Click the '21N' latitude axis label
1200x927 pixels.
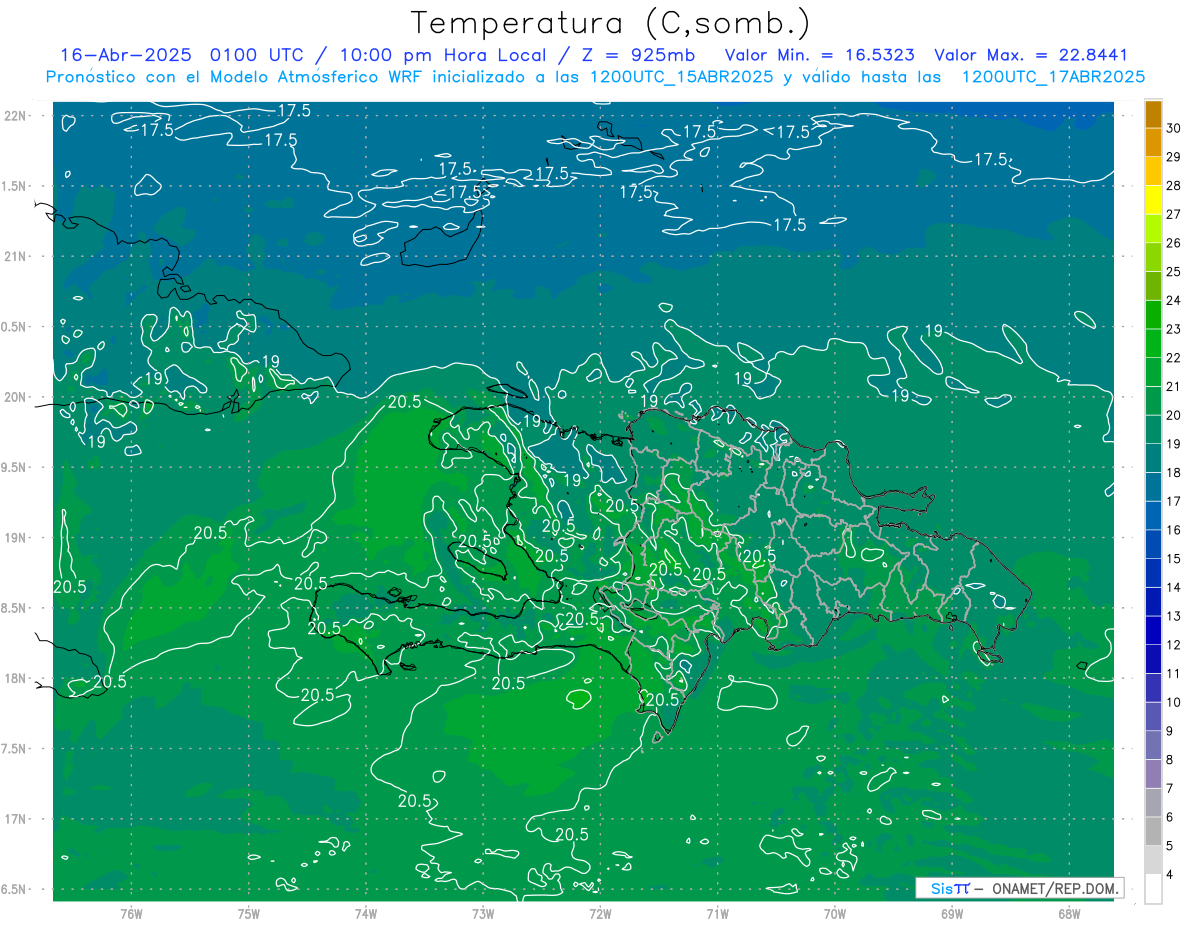[15, 256]
